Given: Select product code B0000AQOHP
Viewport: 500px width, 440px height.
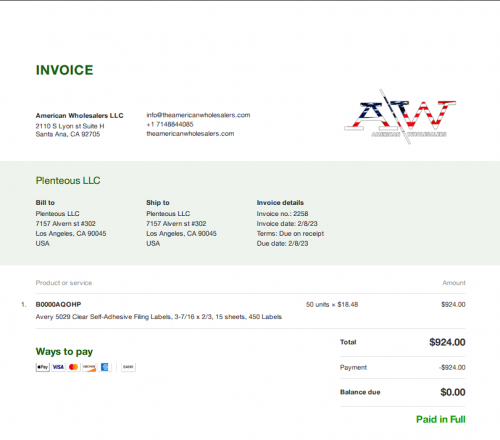Looking at the screenshot, I should (58, 305).
